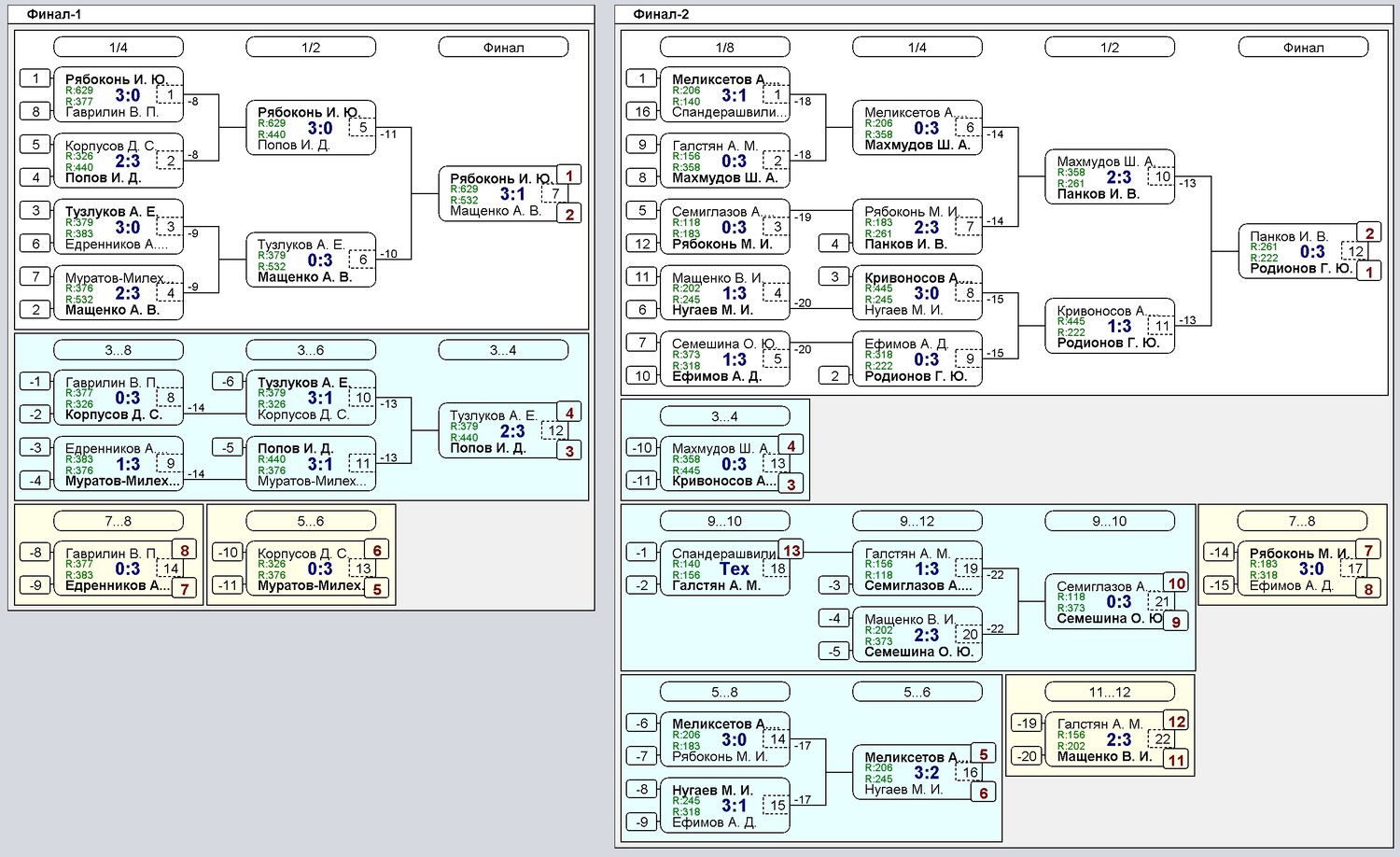Click the Финал-1 panel title

point(54,14)
